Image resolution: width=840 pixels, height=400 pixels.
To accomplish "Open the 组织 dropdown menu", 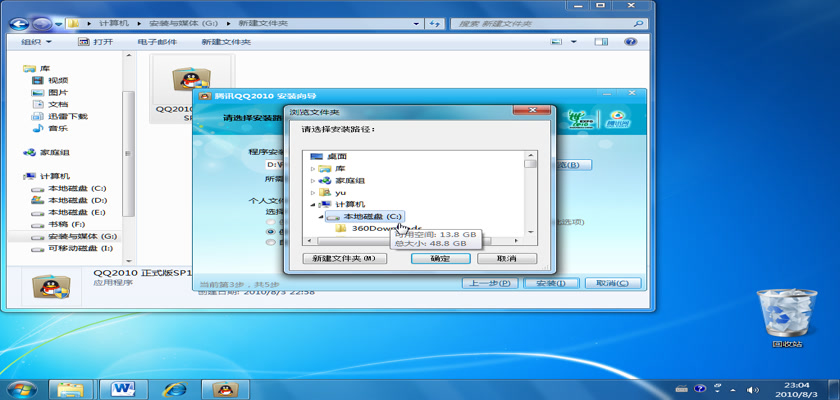I will coord(36,42).
